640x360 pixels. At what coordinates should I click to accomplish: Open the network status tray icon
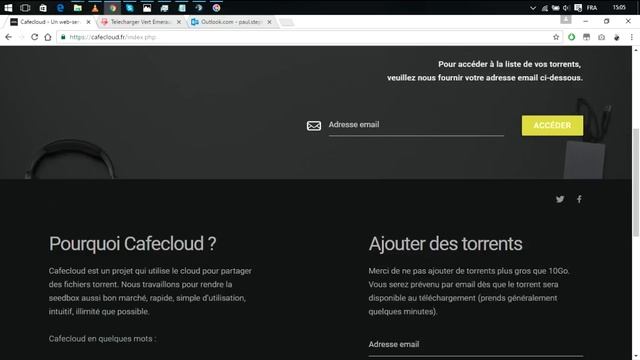click(x=544, y=8)
